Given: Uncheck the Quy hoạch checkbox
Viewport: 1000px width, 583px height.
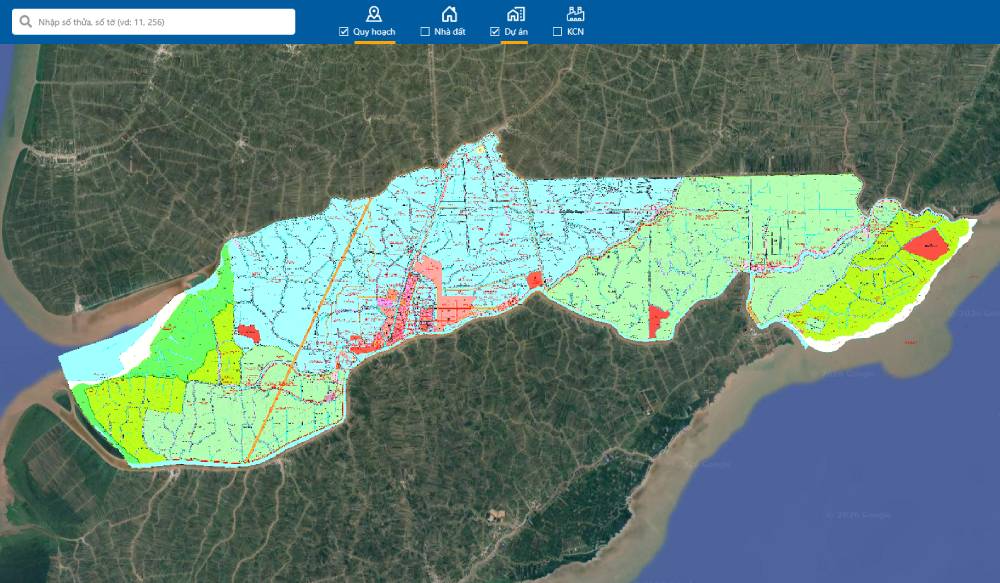Looking at the screenshot, I should click(x=344, y=32).
